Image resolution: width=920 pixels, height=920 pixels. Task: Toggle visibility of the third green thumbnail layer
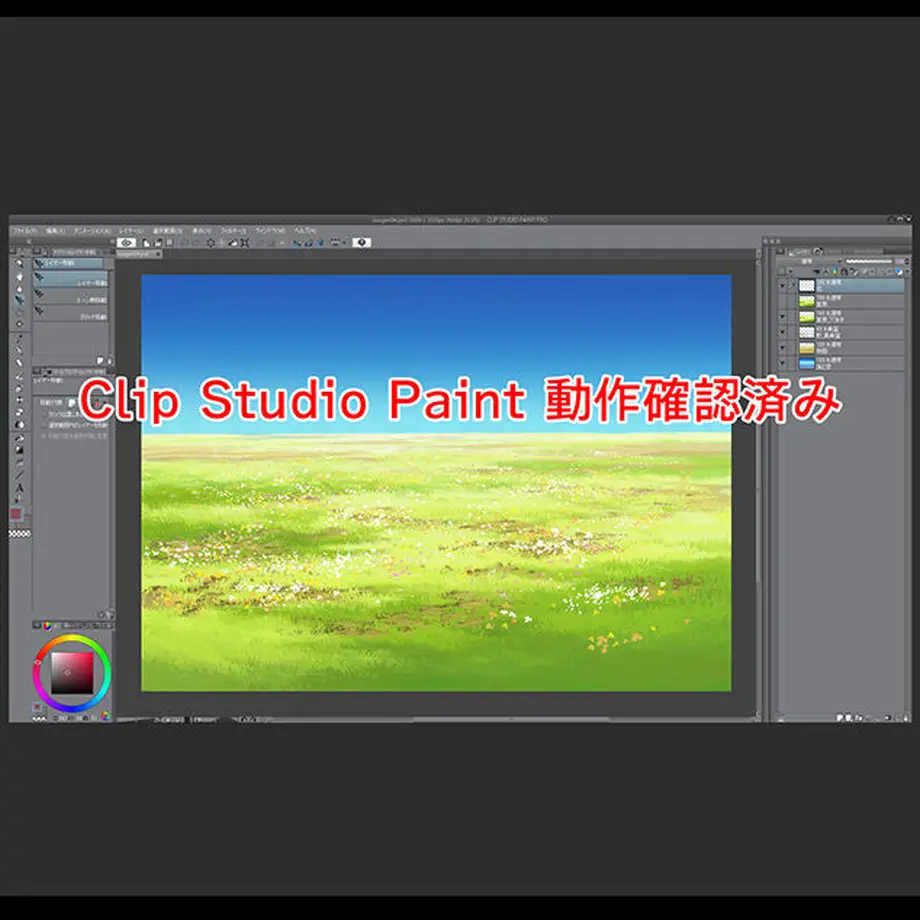782,317
